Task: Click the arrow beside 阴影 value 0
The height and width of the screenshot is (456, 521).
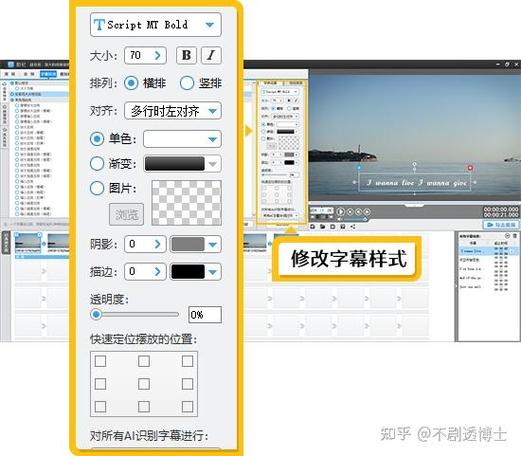Action: (158, 244)
